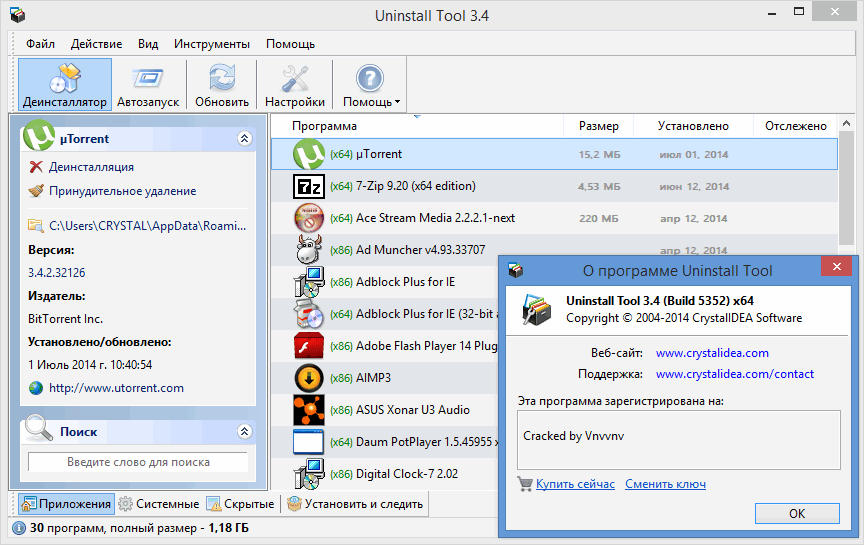This screenshot has height=545, width=864.
Task: Open the Помощь menu in menu bar
Action: (290, 44)
